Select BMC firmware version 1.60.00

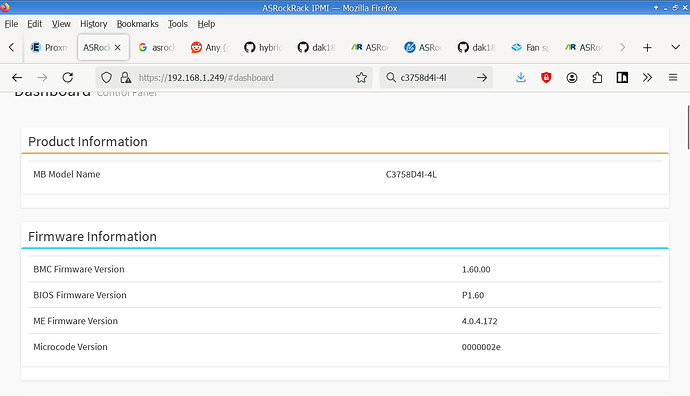coord(476,269)
